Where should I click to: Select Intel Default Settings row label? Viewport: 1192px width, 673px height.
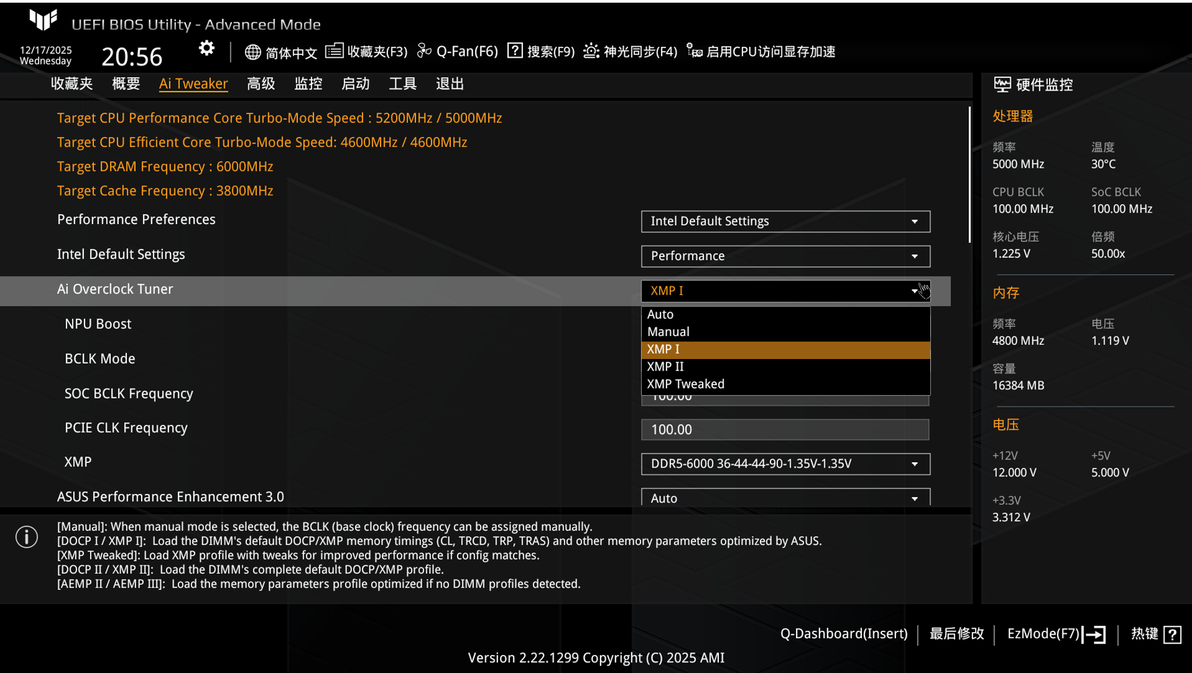tap(121, 254)
